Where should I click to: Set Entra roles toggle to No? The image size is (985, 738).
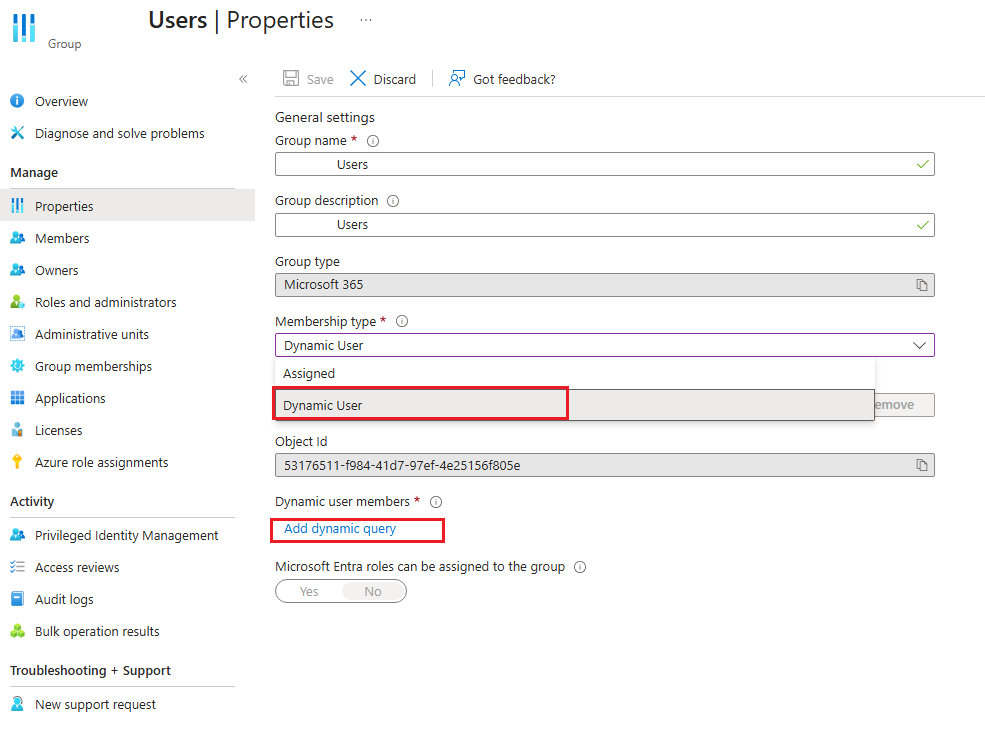373,592
